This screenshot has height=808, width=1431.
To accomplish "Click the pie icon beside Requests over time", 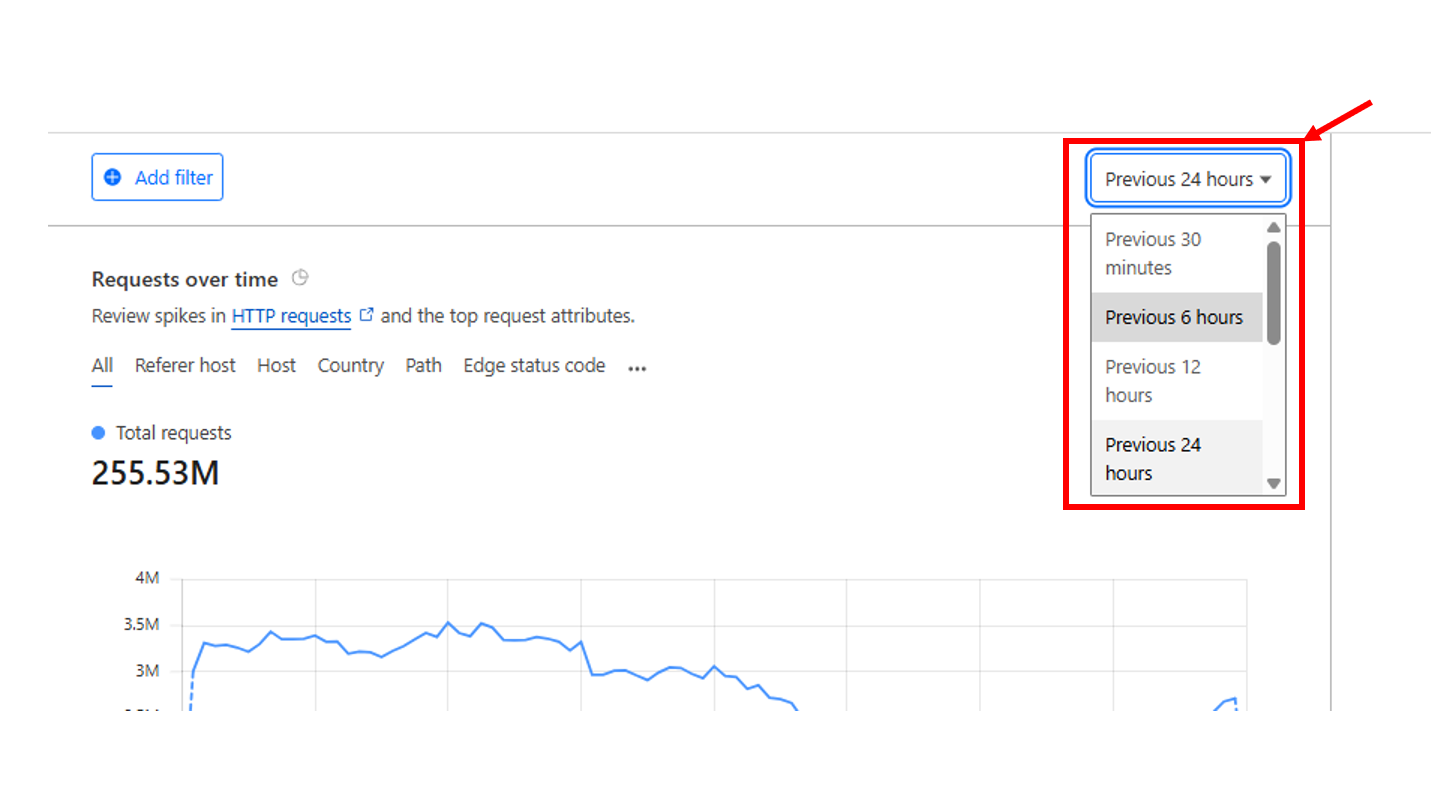I will (x=300, y=278).
